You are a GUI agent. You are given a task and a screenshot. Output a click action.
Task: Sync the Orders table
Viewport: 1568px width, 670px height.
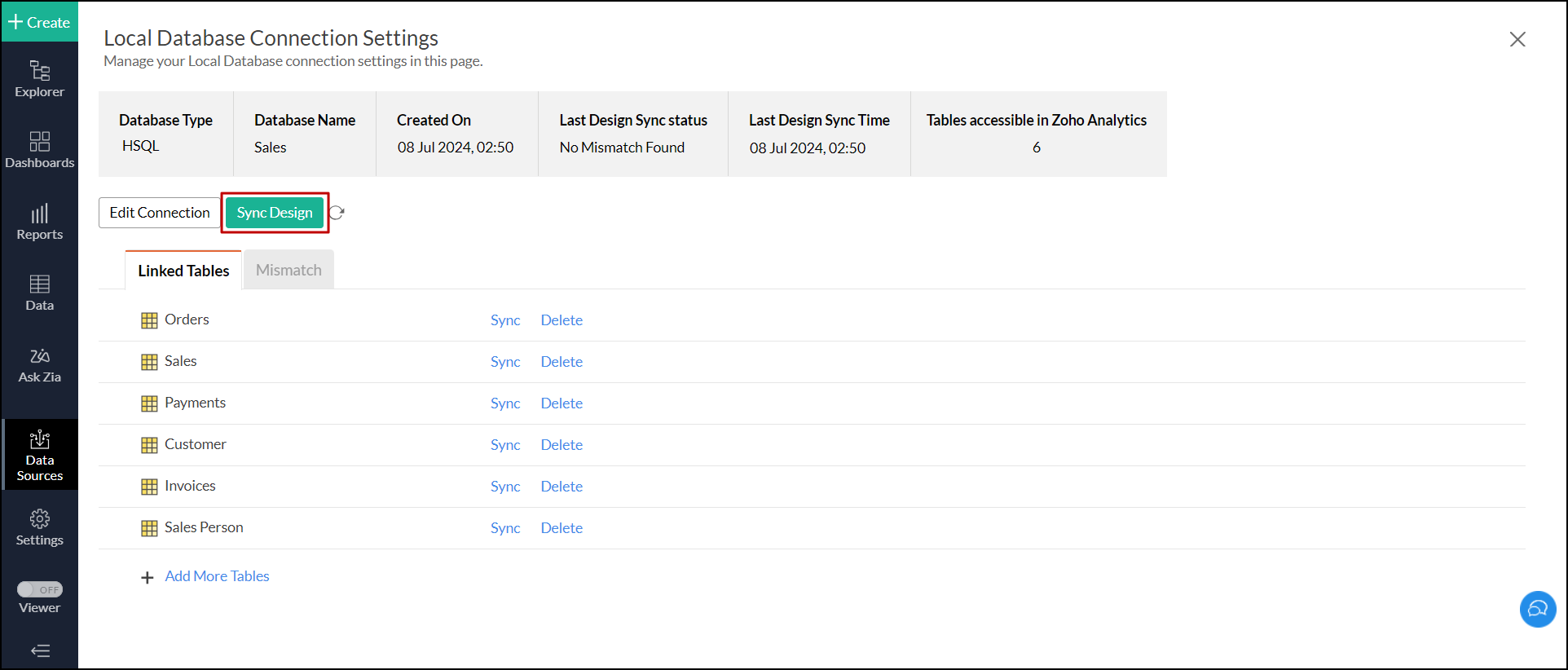505,320
